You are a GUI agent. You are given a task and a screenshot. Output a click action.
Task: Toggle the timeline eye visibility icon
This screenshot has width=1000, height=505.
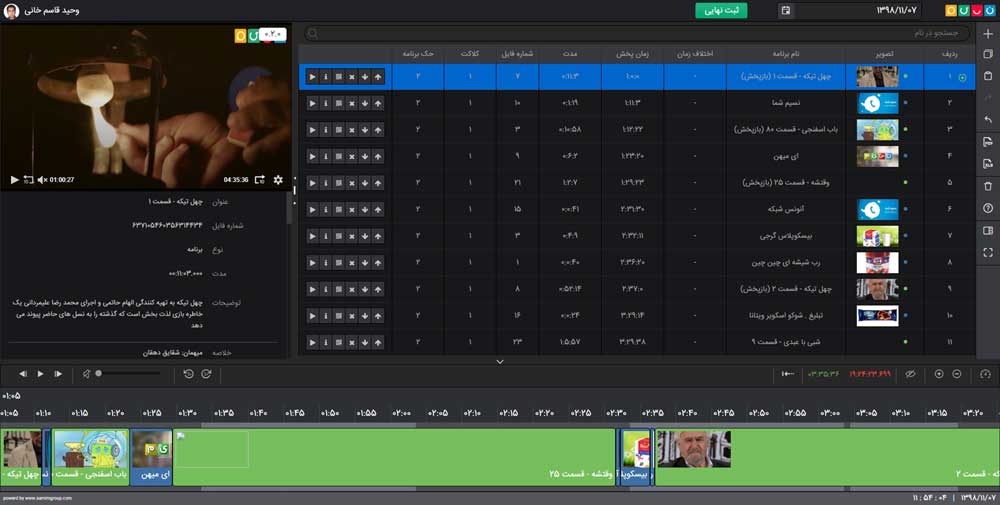coord(910,374)
